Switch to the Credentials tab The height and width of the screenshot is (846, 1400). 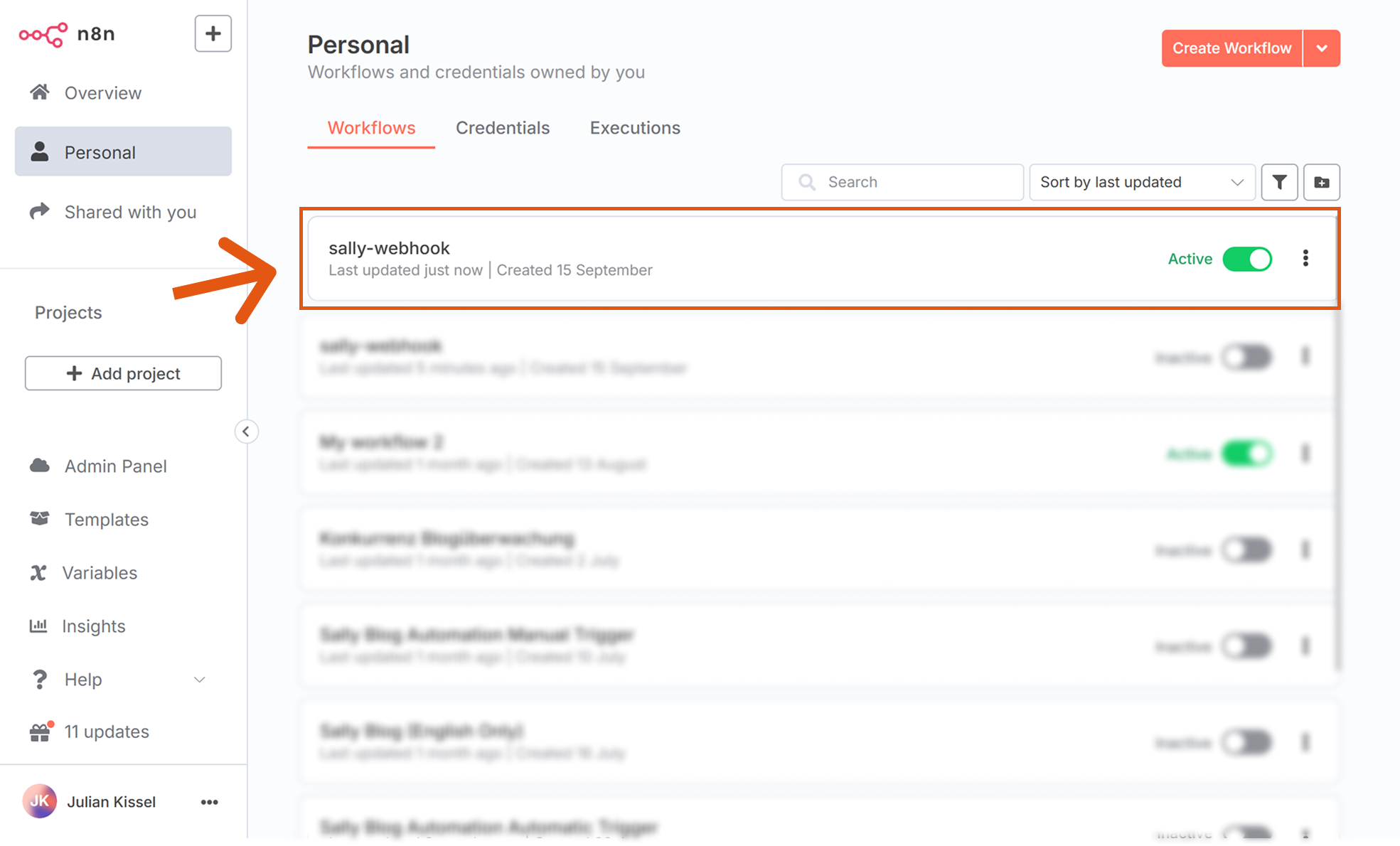coord(503,128)
